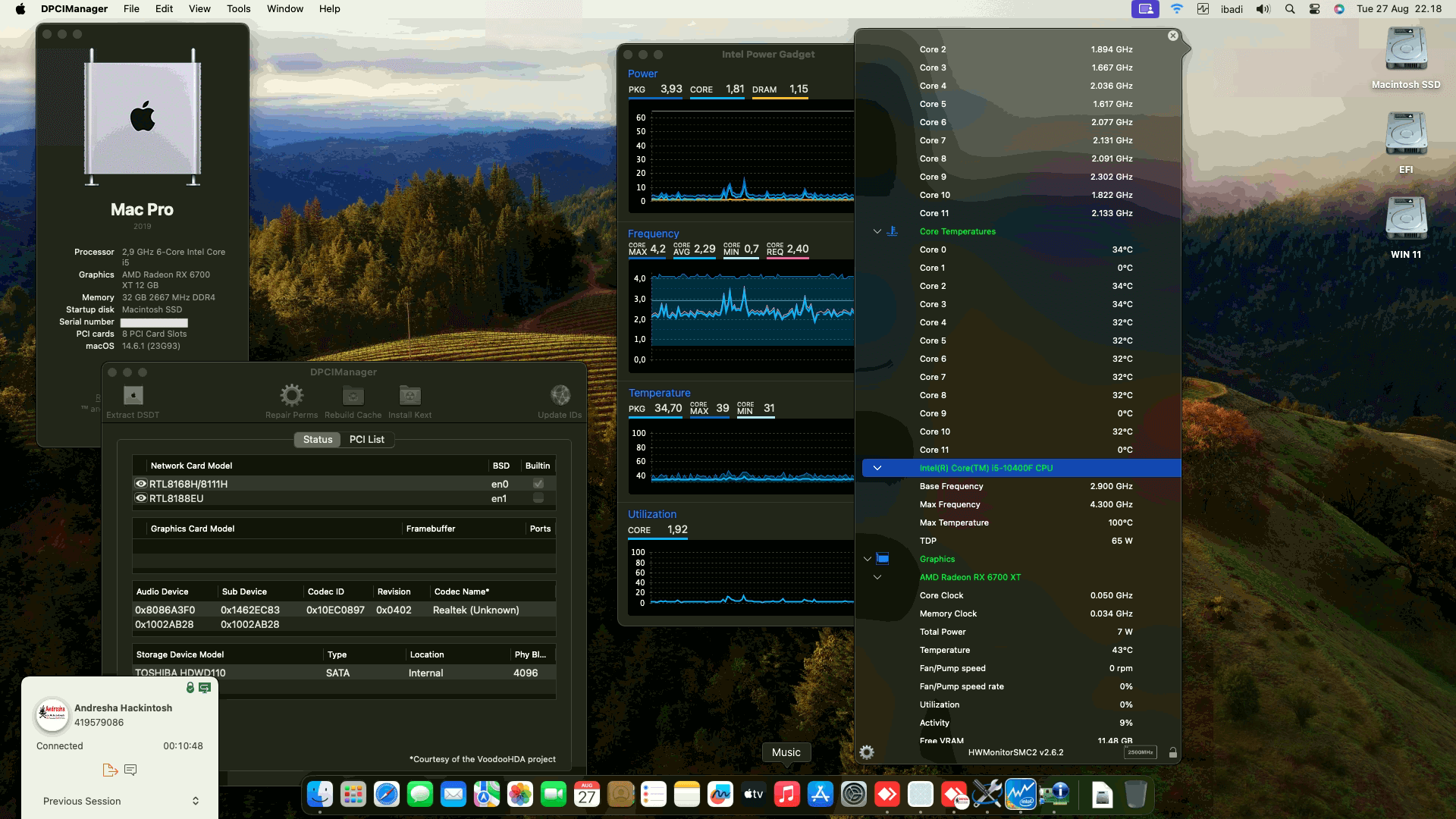This screenshot has height=819, width=1456.
Task: Click the file transfer icon in AnyDesk panel
Action: 110,770
